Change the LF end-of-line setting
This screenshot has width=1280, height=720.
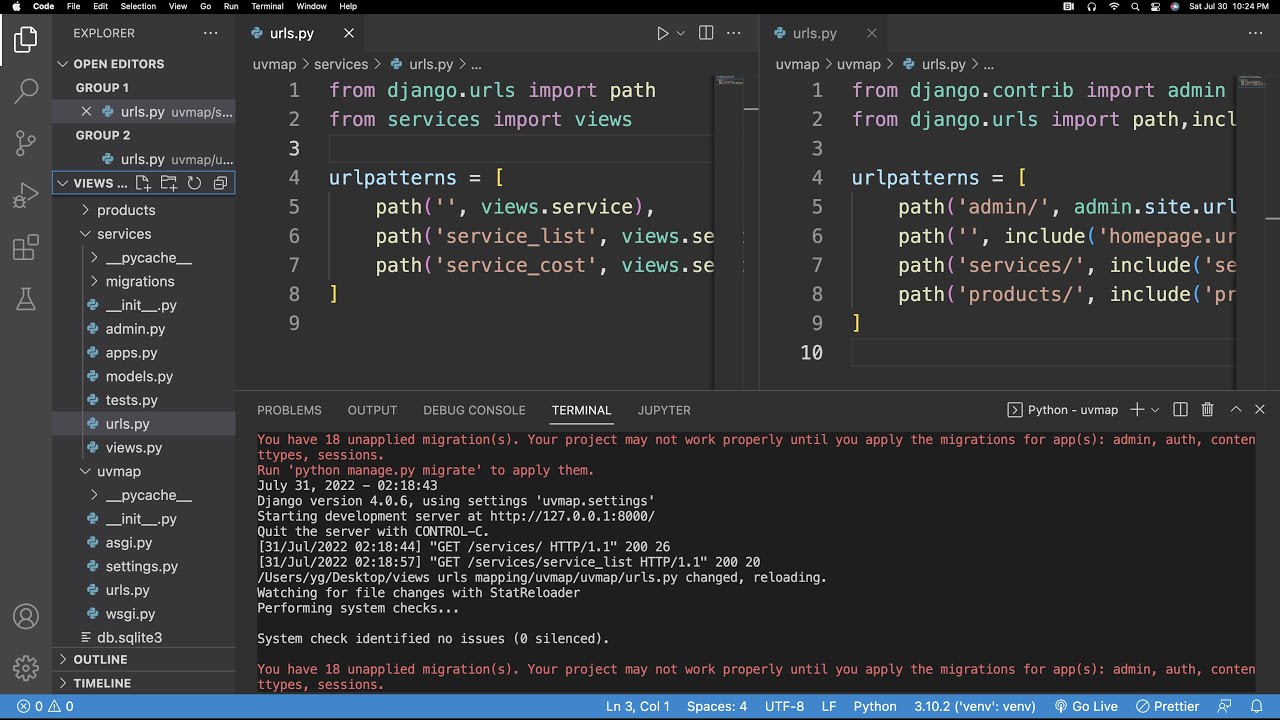(x=829, y=706)
